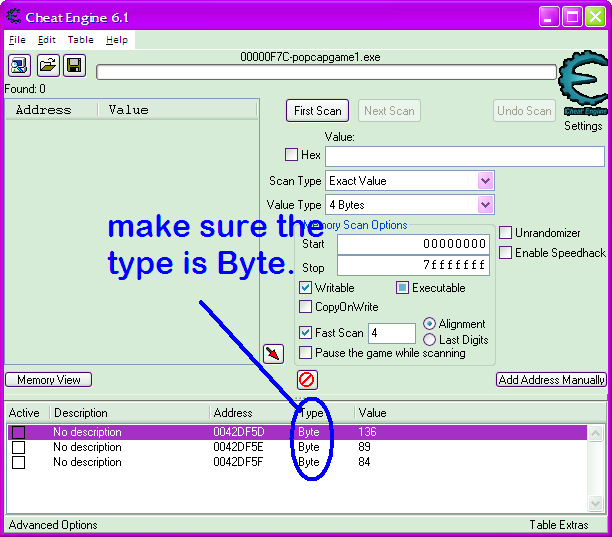
Task: Open Memory View
Action: [49, 380]
